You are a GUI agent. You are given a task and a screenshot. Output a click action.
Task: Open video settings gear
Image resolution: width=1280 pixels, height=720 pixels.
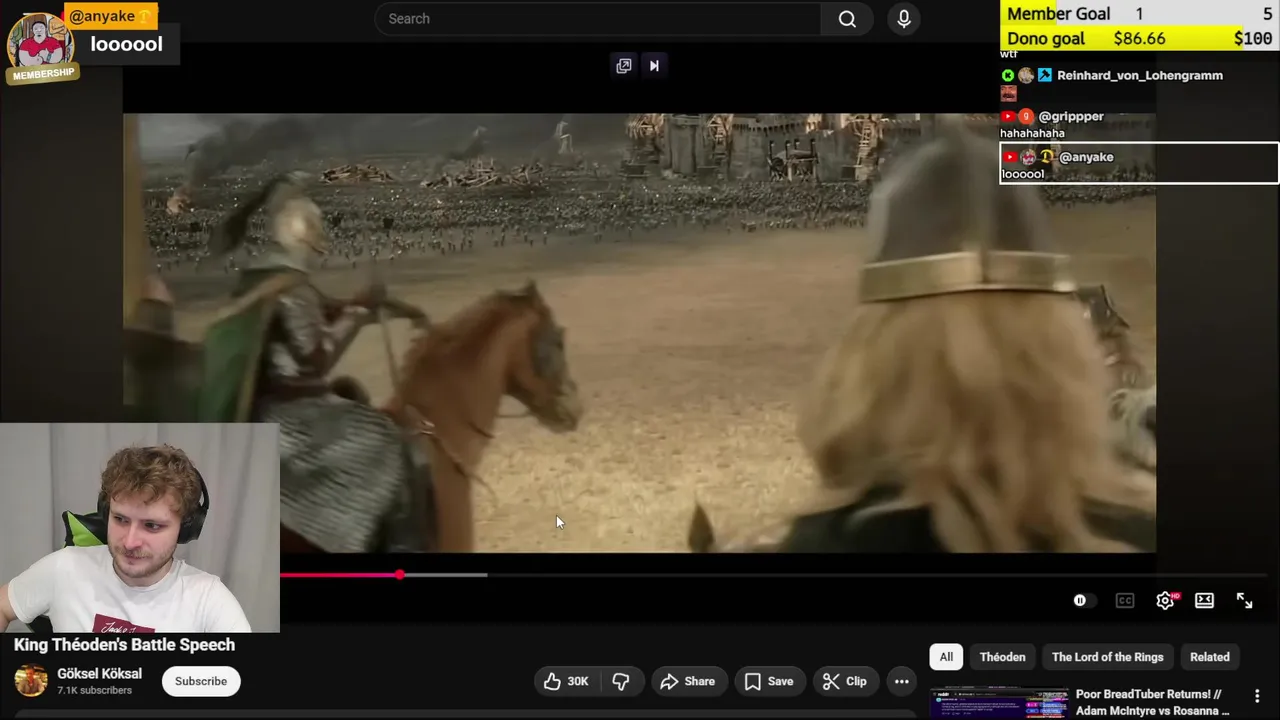point(1165,601)
